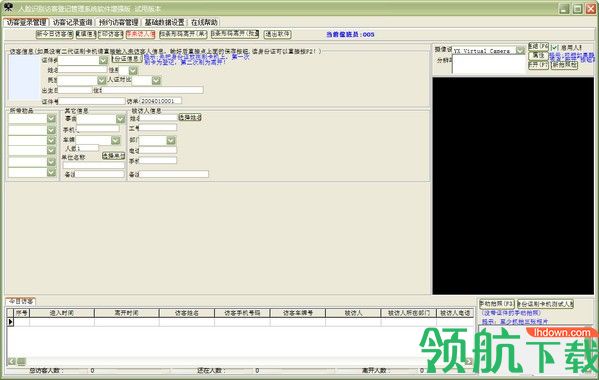Image resolution: width=599 pixels, height=380 pixels.
Task: Click the 住址 address input field
Action: (x=152, y=90)
